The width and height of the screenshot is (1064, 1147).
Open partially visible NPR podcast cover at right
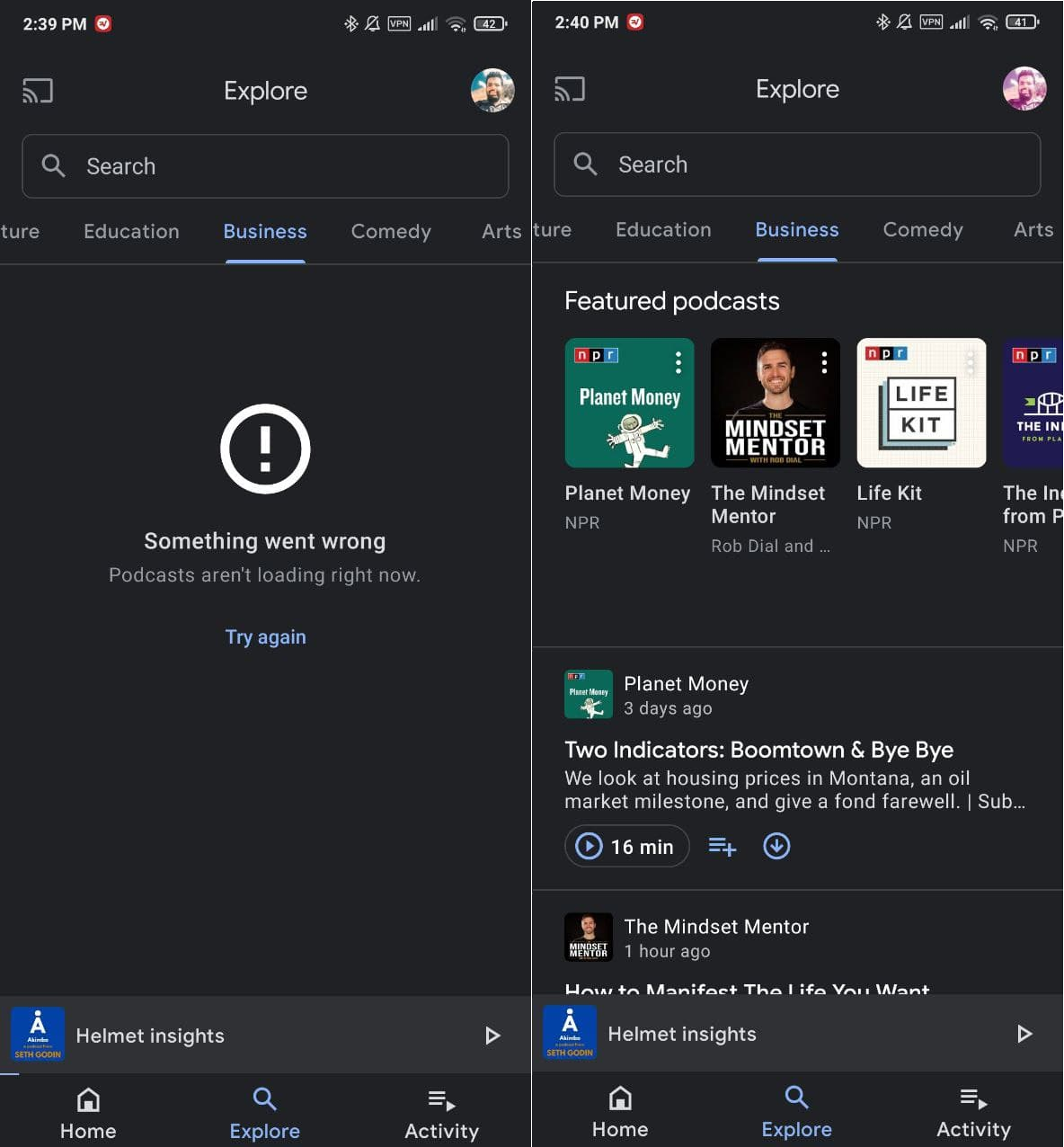[x=1033, y=403]
